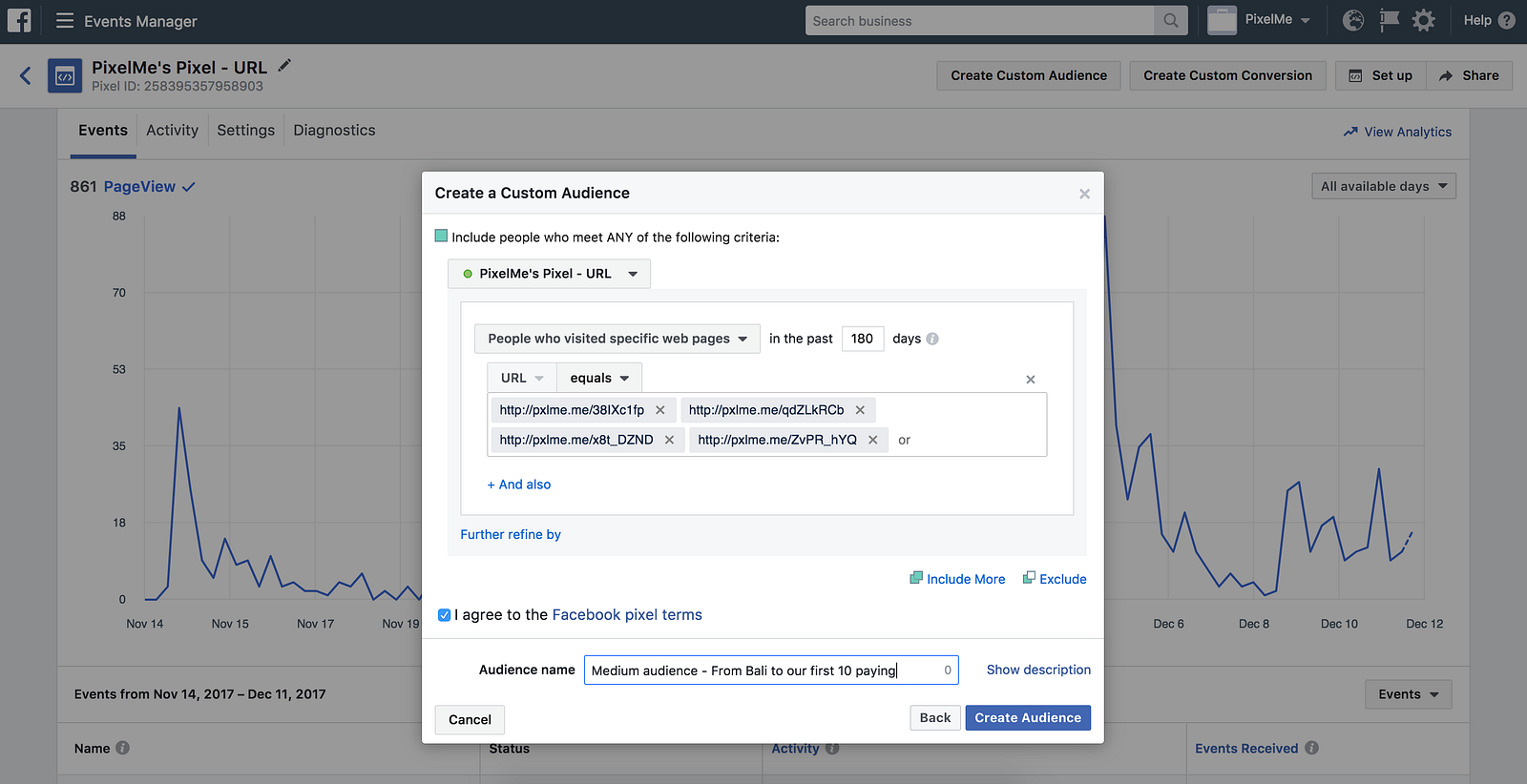Click the Share button

click(x=1470, y=75)
